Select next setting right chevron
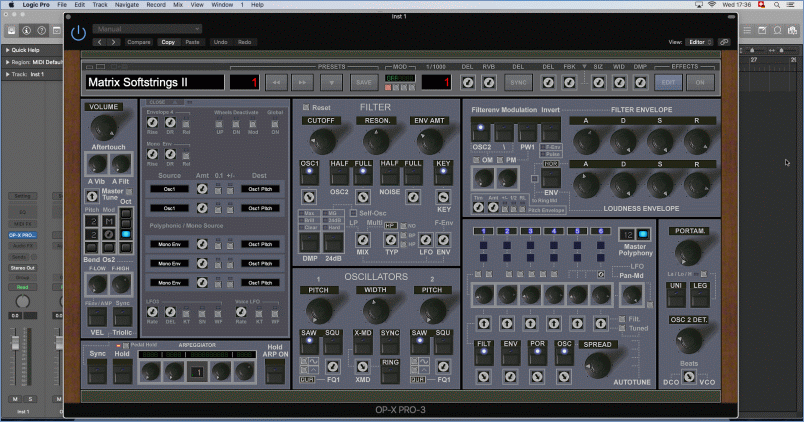 coord(113,42)
